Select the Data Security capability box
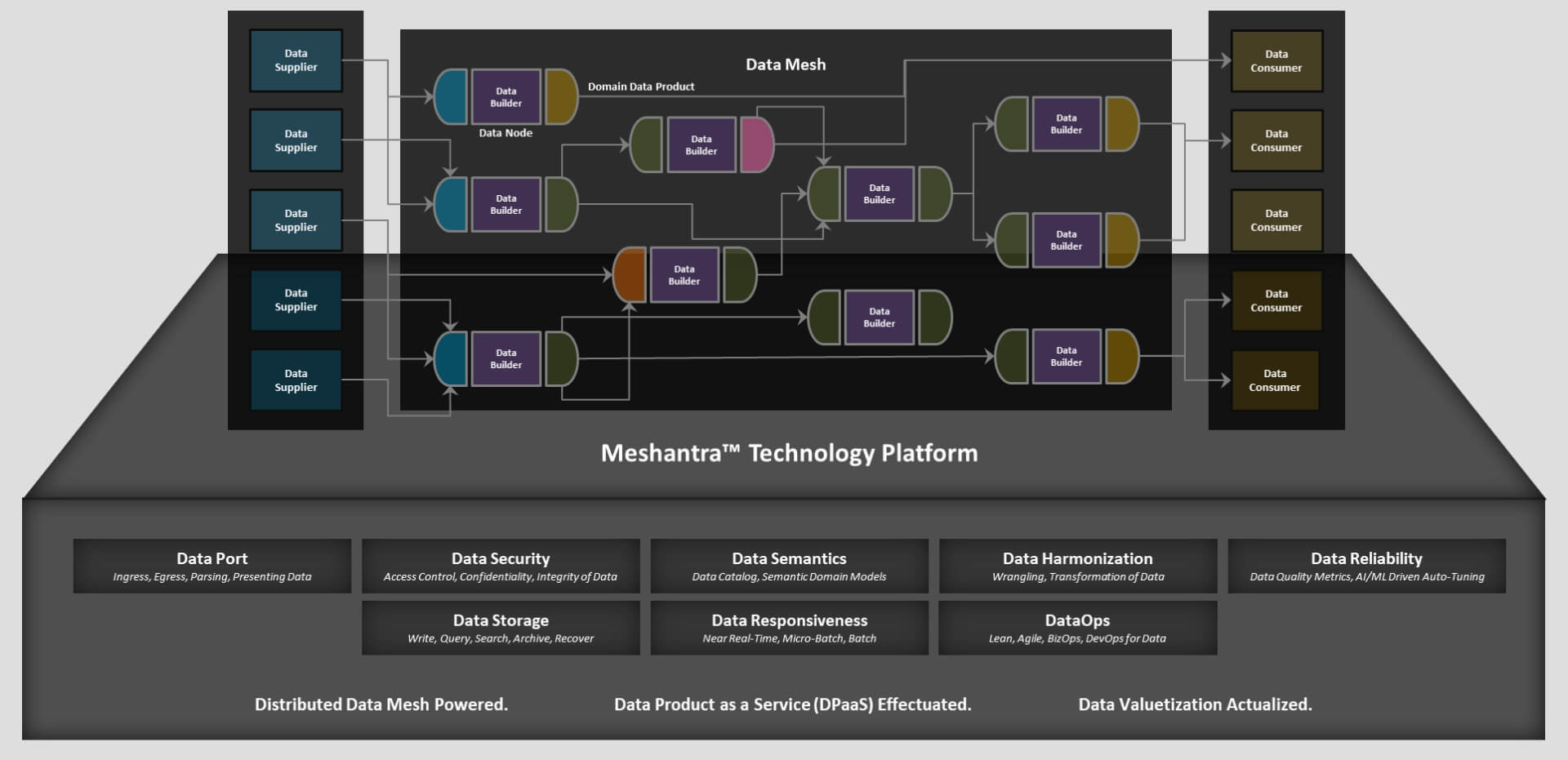The image size is (1568, 760). coord(501,566)
